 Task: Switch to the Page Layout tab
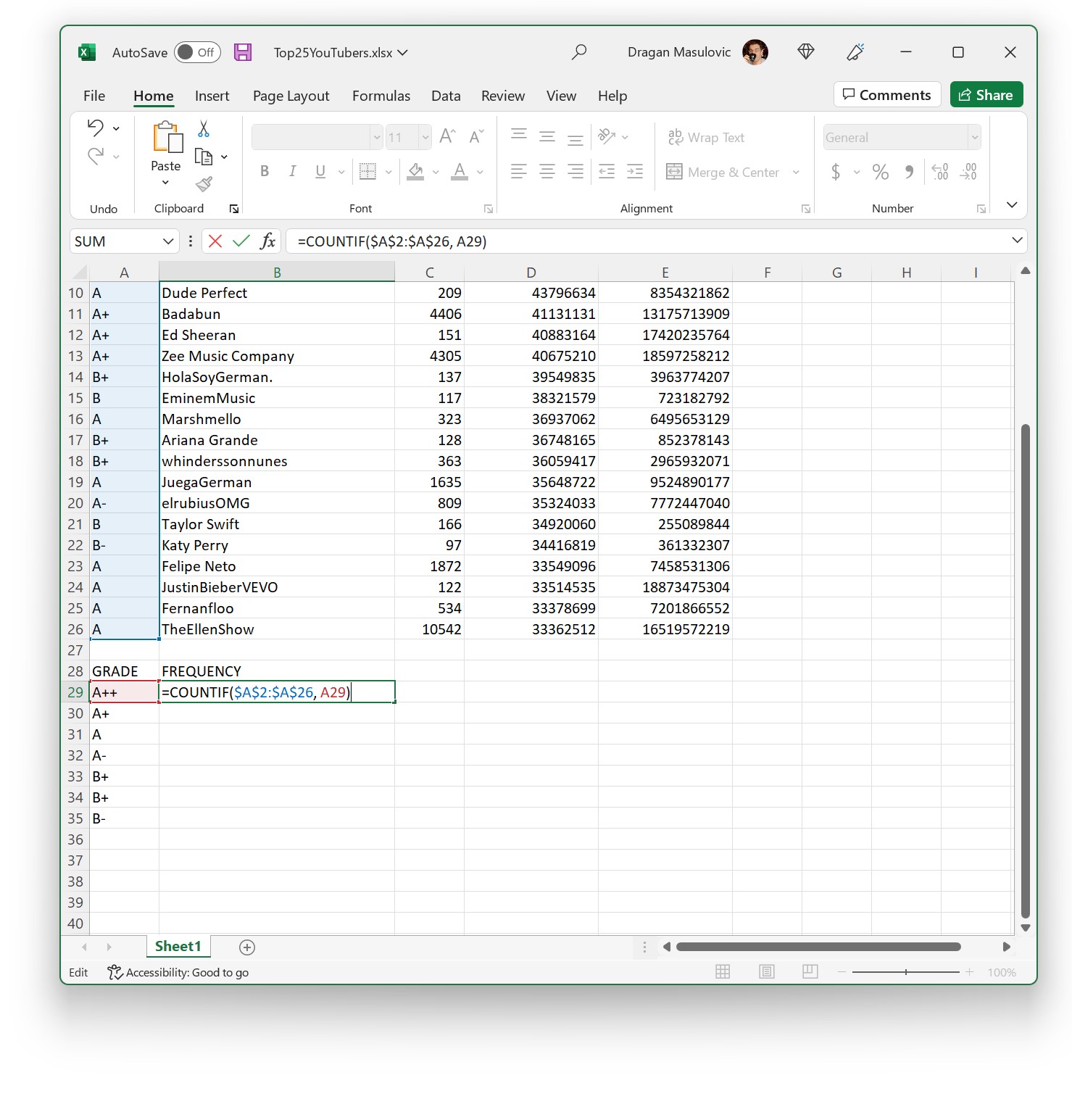291,96
